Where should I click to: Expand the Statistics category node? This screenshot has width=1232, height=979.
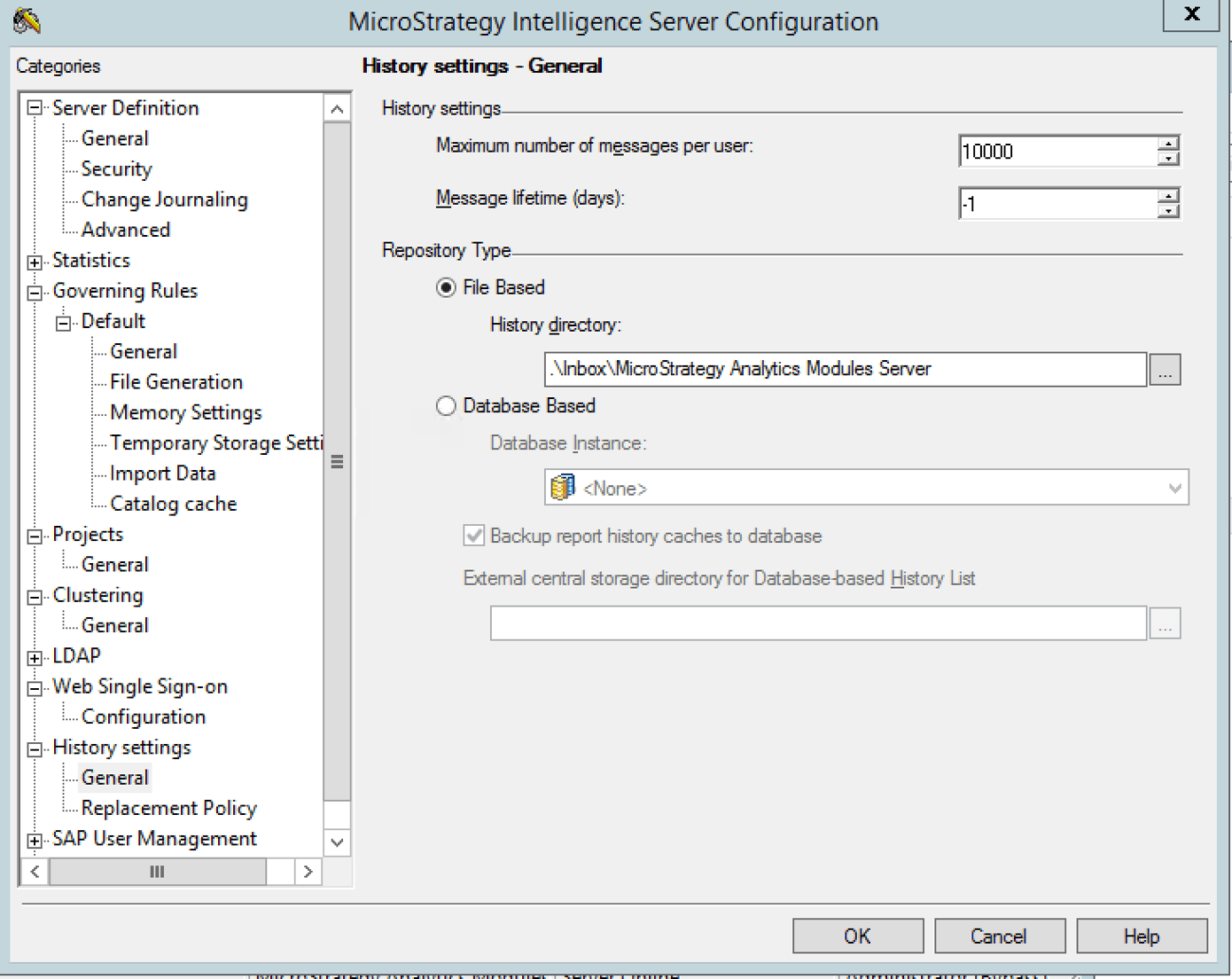tap(35, 262)
